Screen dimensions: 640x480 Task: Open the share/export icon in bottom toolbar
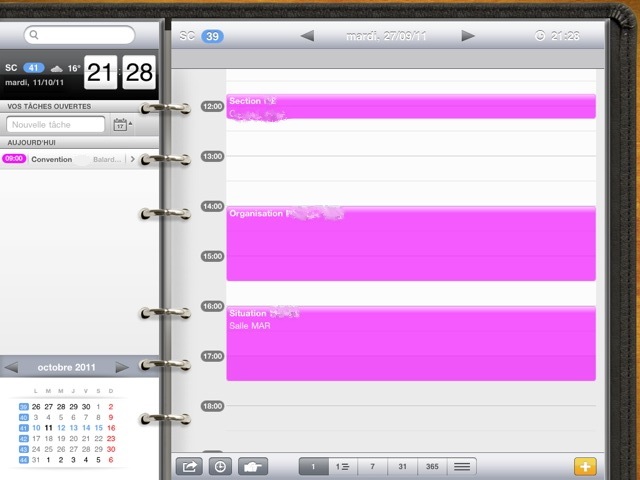[x=188, y=466]
